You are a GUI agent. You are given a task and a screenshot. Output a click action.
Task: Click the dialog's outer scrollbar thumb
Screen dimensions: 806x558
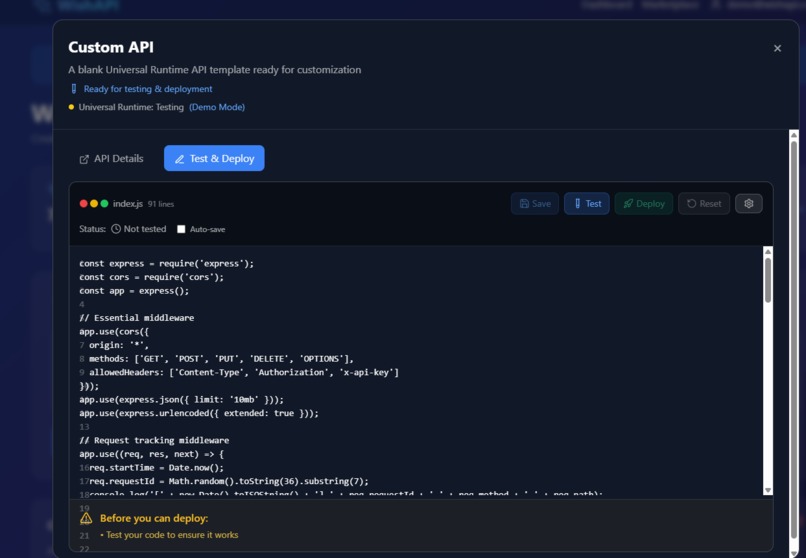pos(794,341)
